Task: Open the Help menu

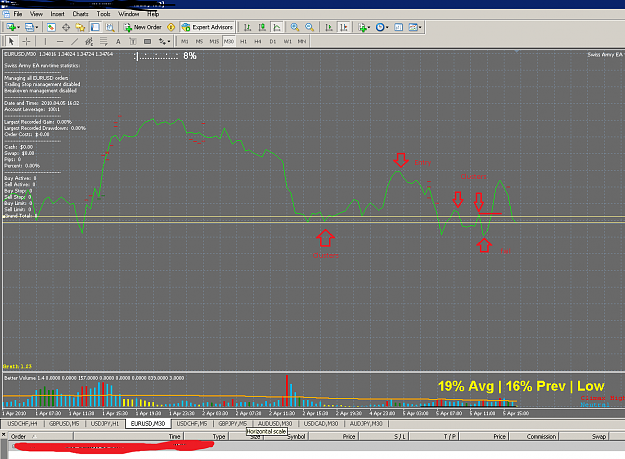Action: 153,14
